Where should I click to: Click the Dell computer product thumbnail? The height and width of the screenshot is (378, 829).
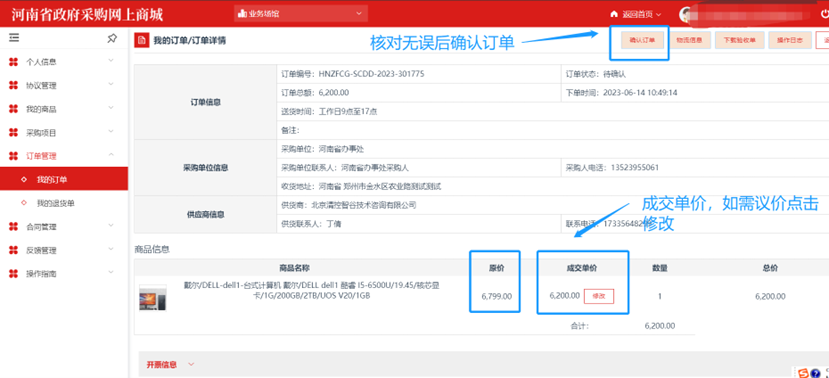pos(153,297)
